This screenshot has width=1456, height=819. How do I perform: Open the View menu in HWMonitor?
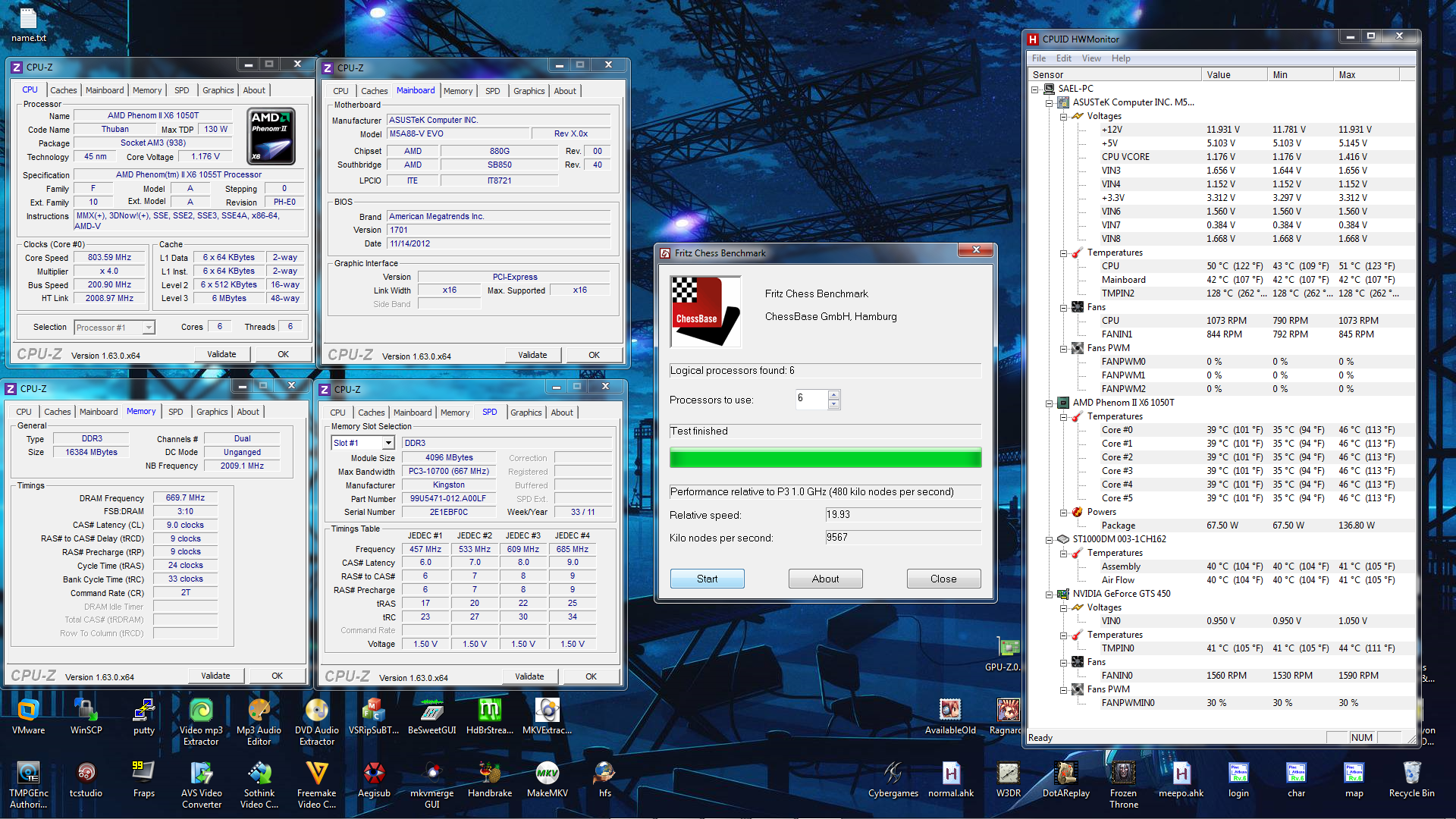tap(1091, 58)
